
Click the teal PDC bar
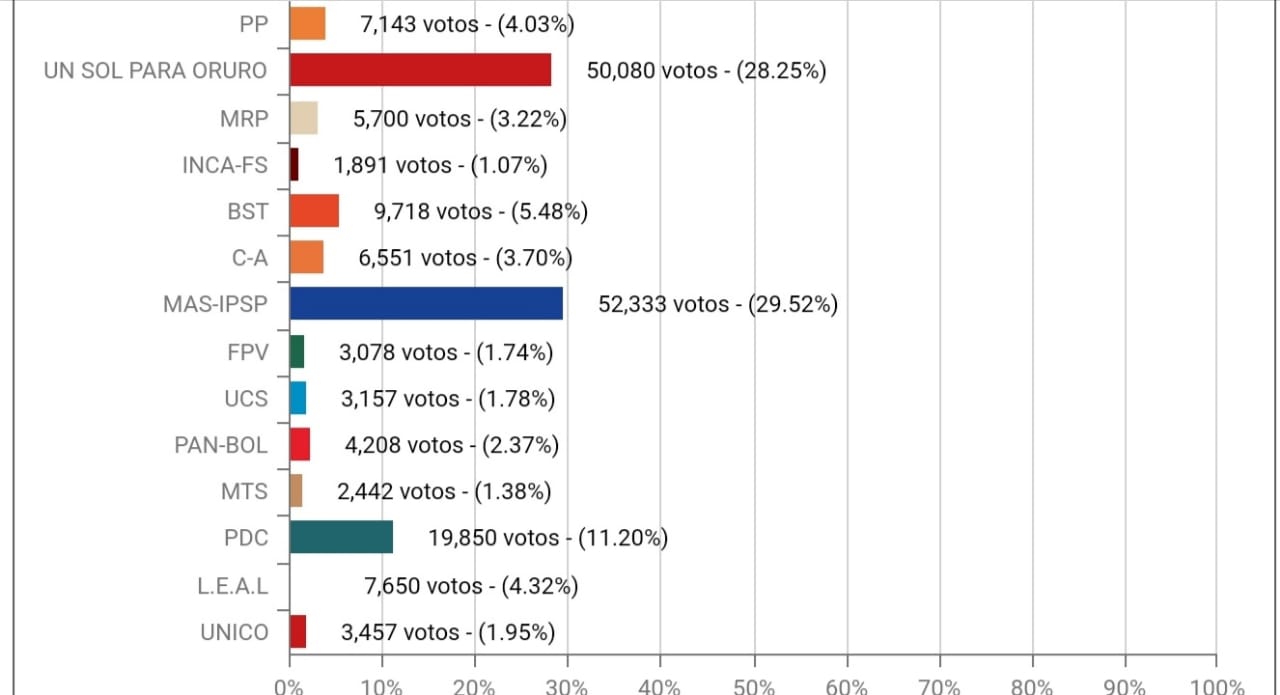341,537
